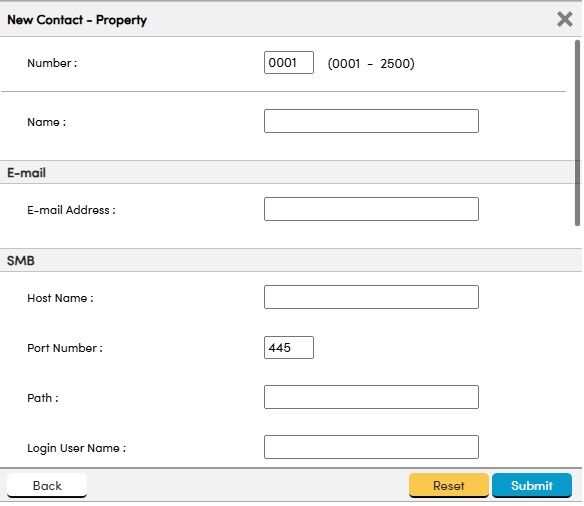
Task: Click the Login User Name label
Action: 76,448
